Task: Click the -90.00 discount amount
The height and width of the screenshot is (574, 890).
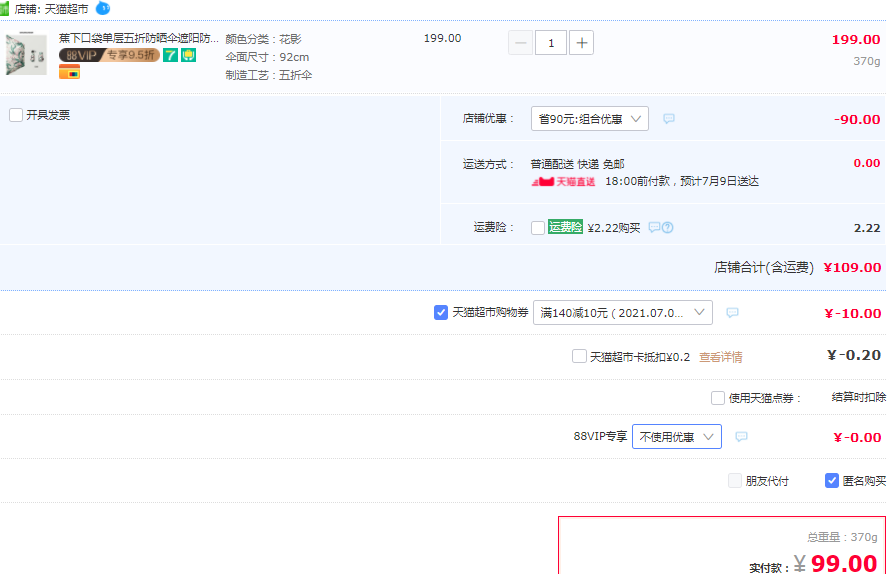Action: pyautogui.click(x=857, y=120)
